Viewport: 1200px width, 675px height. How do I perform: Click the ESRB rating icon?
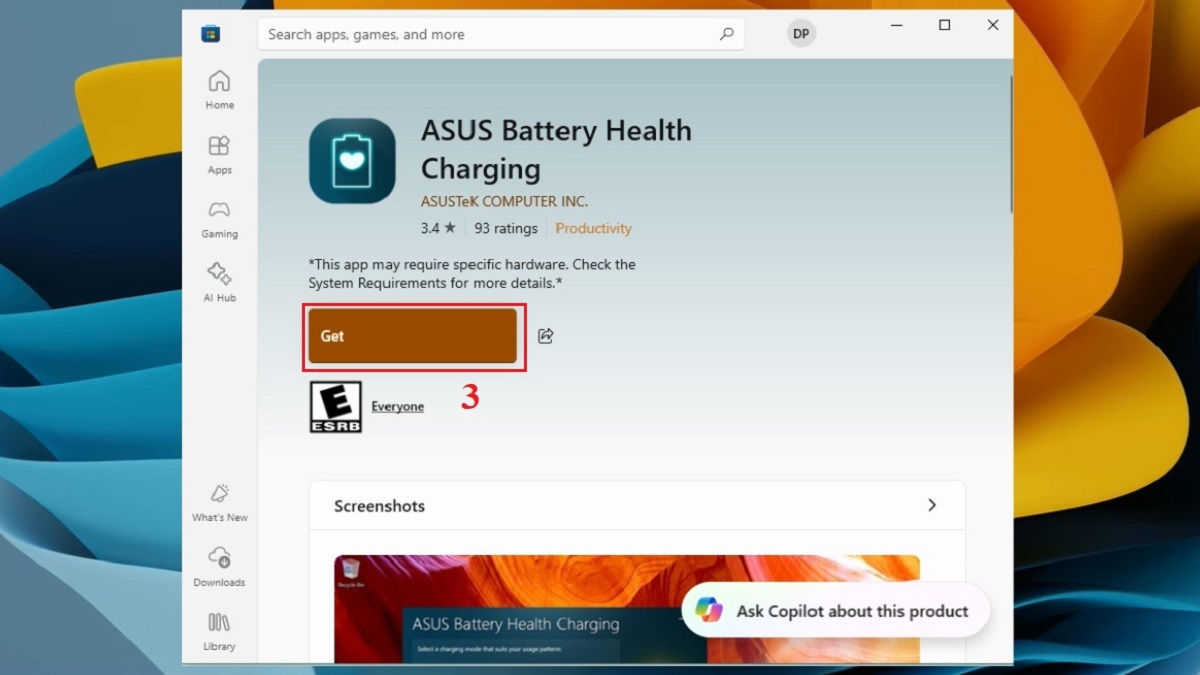pos(336,405)
